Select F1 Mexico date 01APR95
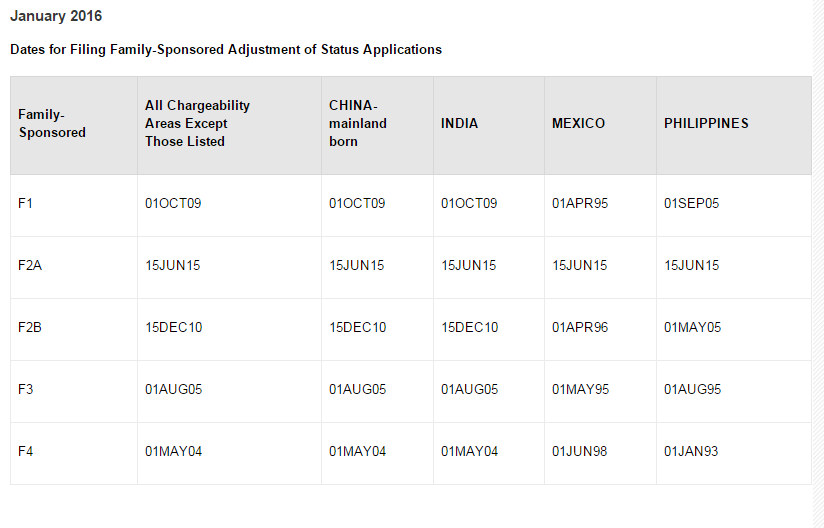The height and width of the screenshot is (528, 824). [x=580, y=203]
